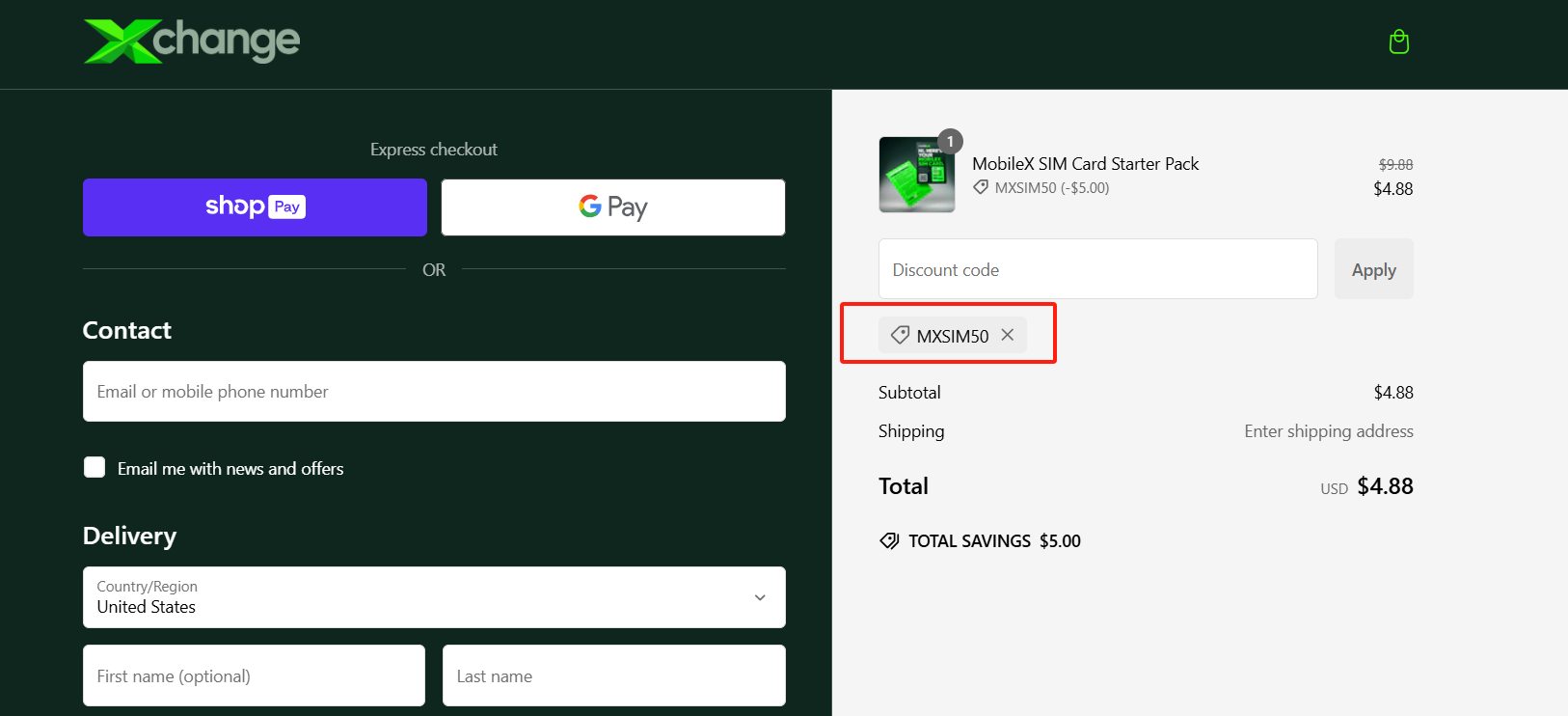Click the Contact heading
This screenshot has width=1568, height=716.
127,330
